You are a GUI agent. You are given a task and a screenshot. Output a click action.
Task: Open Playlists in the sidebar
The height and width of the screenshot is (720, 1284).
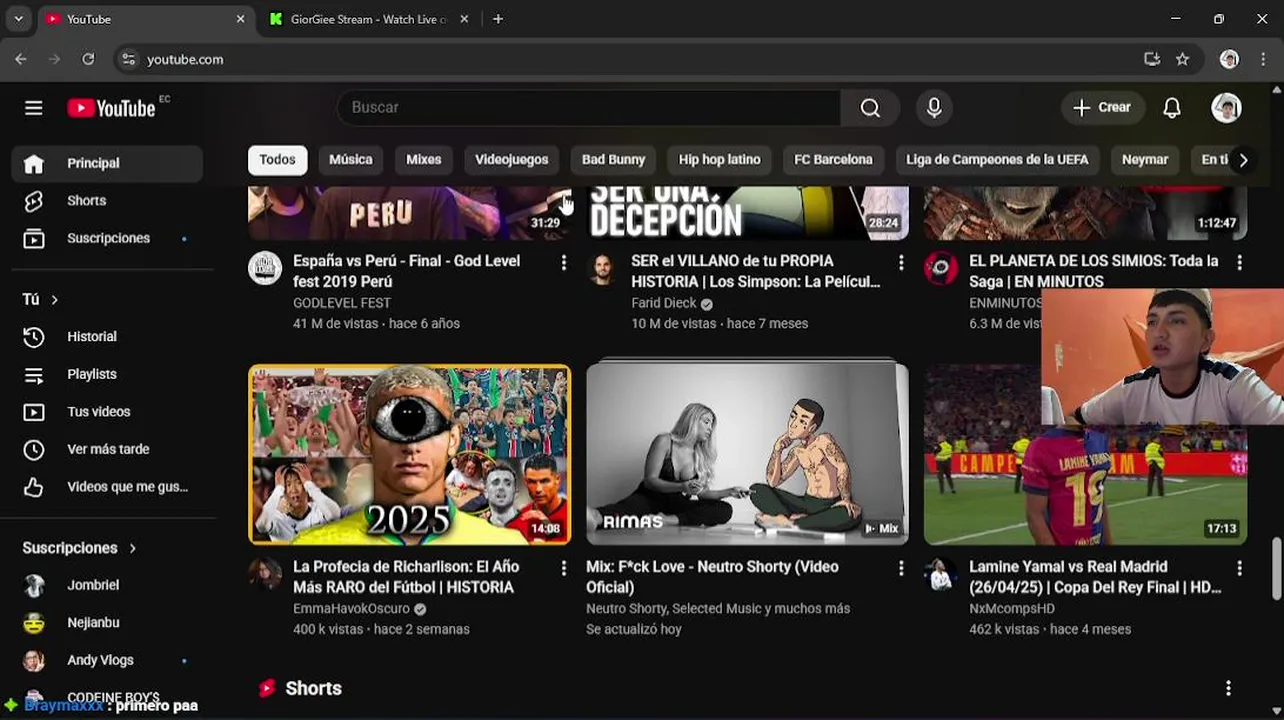(107, 374)
